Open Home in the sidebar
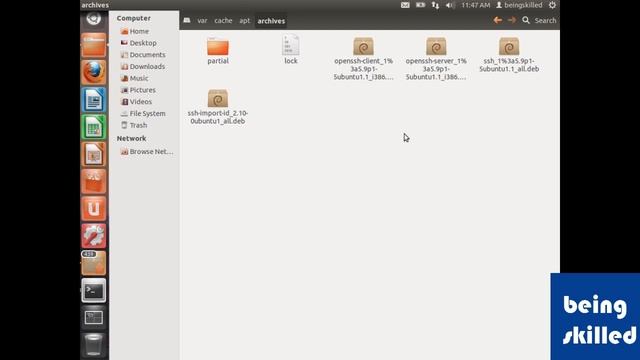Viewport: 640px width, 360px height. pos(135,31)
